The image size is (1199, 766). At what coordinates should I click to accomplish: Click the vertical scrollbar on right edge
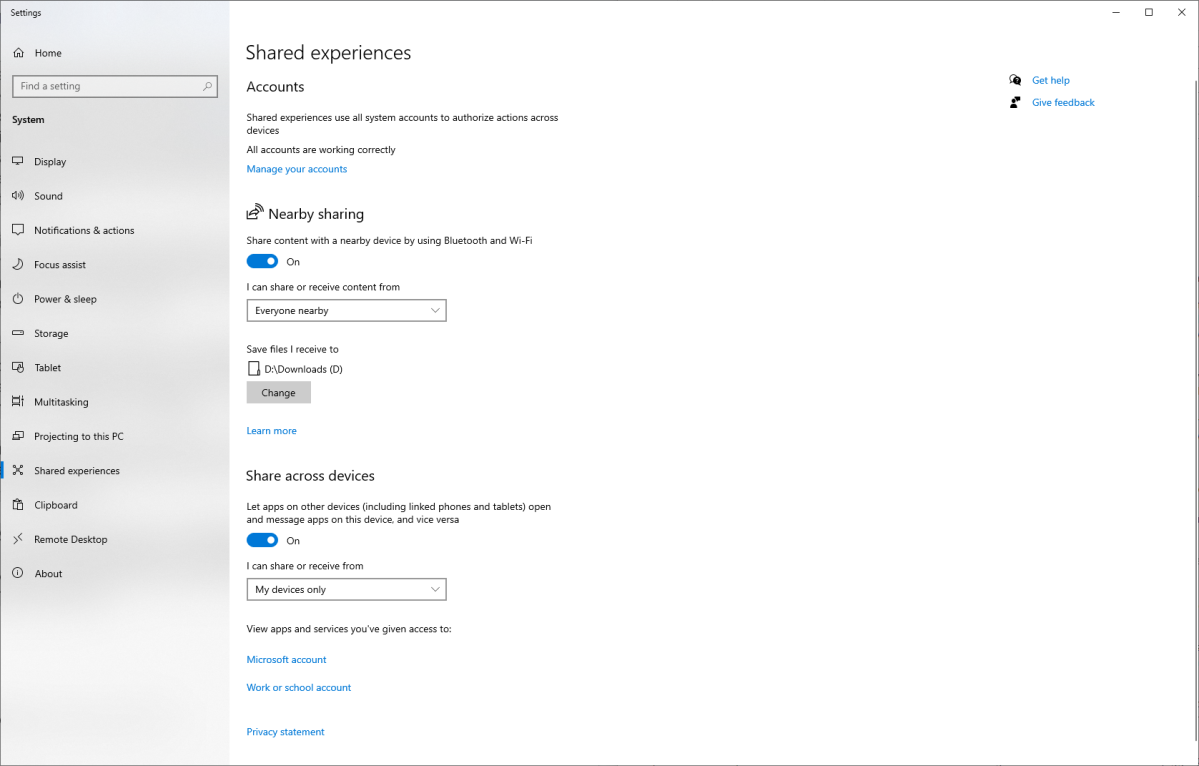1195,413
